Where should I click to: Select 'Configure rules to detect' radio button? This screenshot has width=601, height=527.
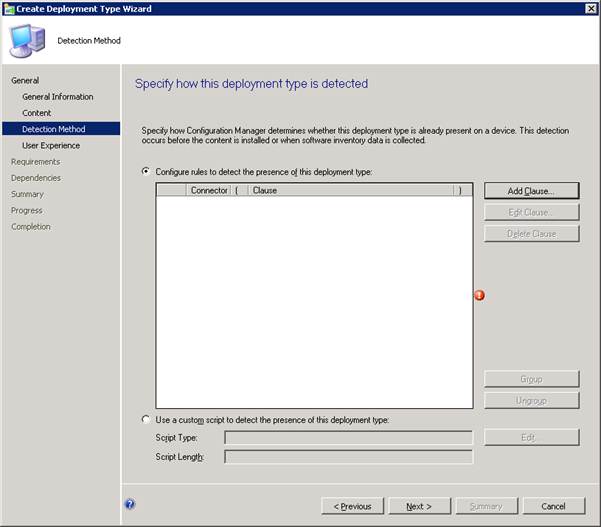146,172
